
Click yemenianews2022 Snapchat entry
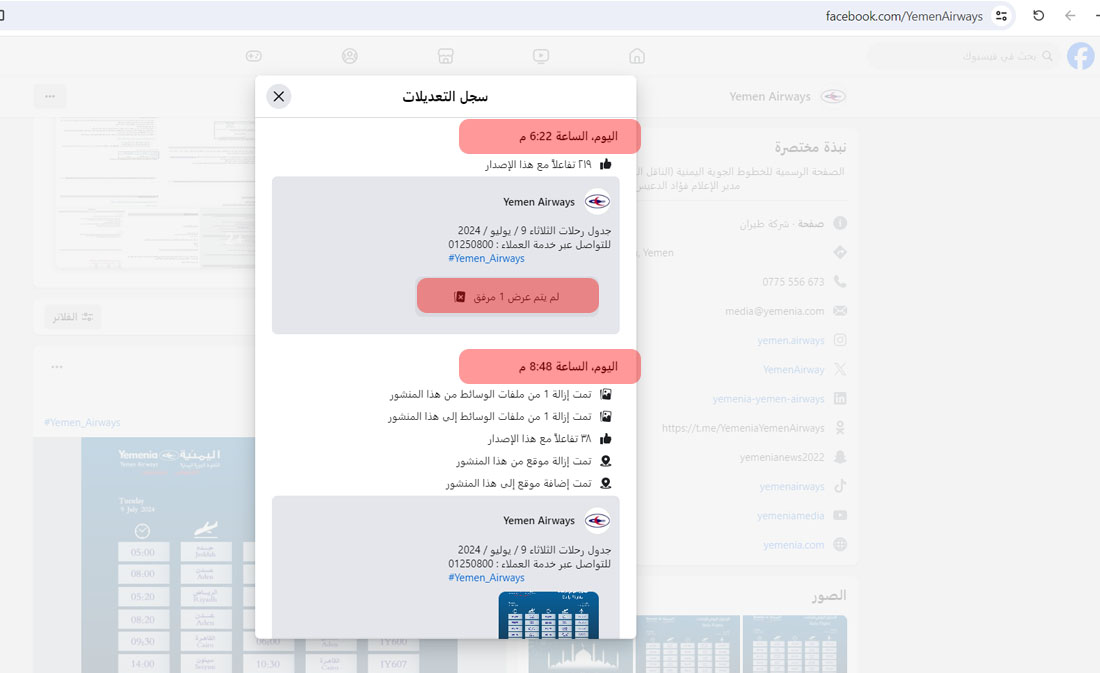point(782,458)
